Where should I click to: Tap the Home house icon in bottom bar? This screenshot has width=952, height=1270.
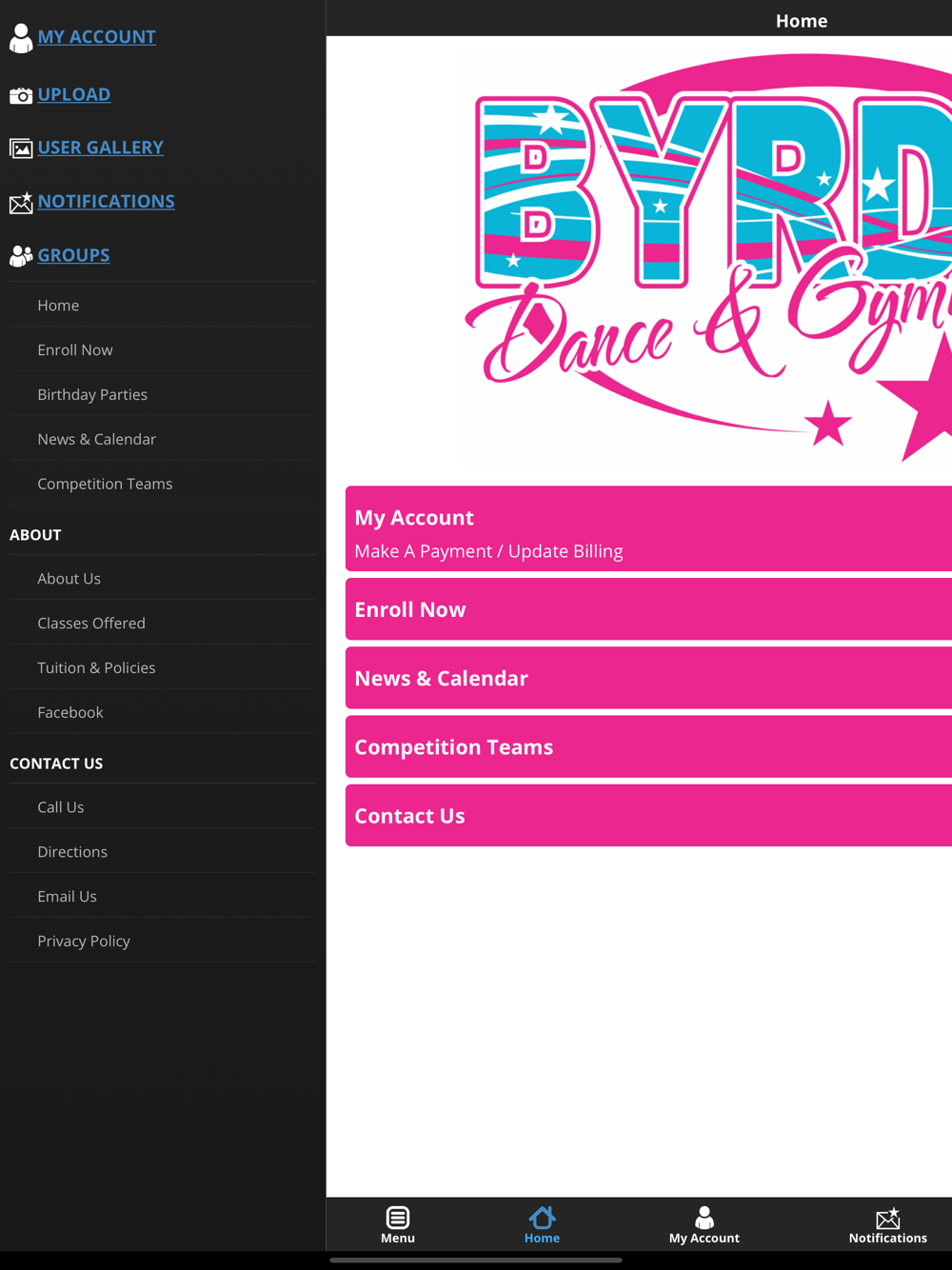(542, 1218)
